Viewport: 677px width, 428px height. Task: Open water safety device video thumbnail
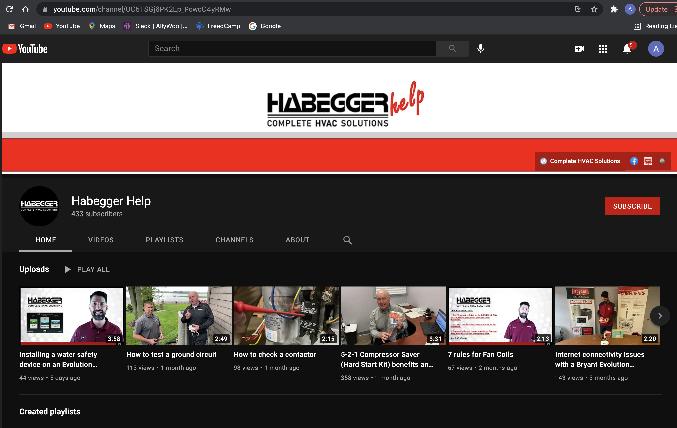pyautogui.click(x=72, y=316)
